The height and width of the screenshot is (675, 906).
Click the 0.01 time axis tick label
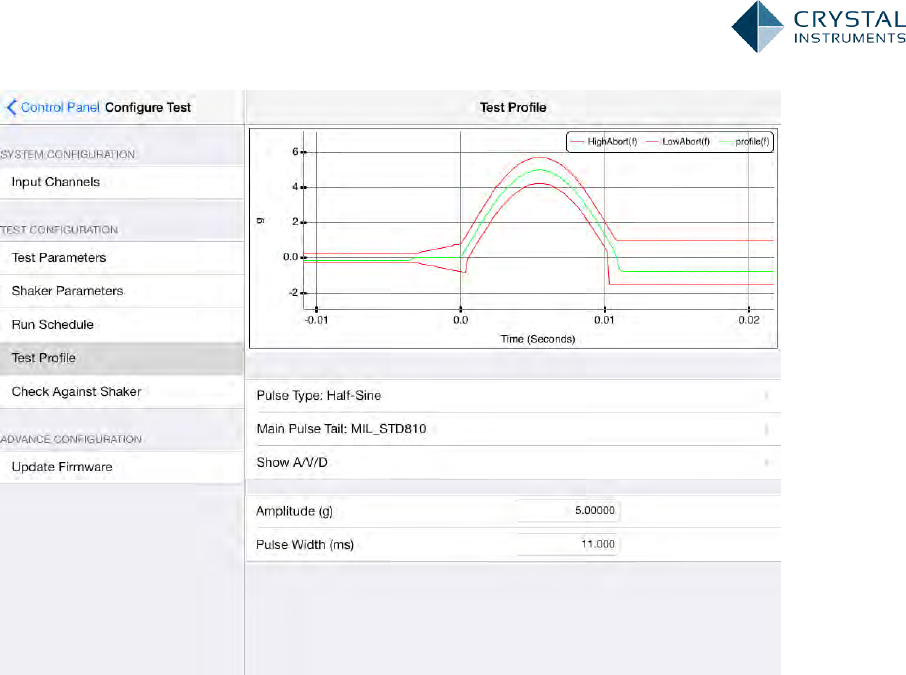tap(604, 320)
